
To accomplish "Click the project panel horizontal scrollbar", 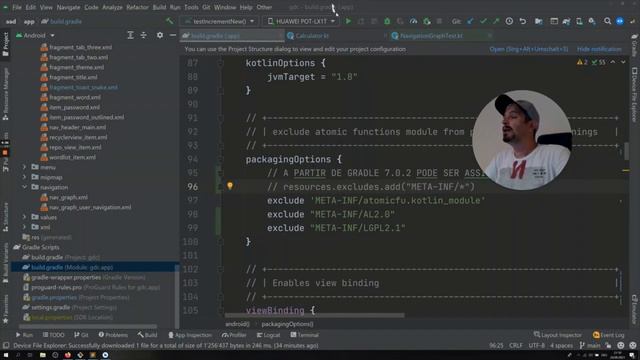I will coord(88,326).
